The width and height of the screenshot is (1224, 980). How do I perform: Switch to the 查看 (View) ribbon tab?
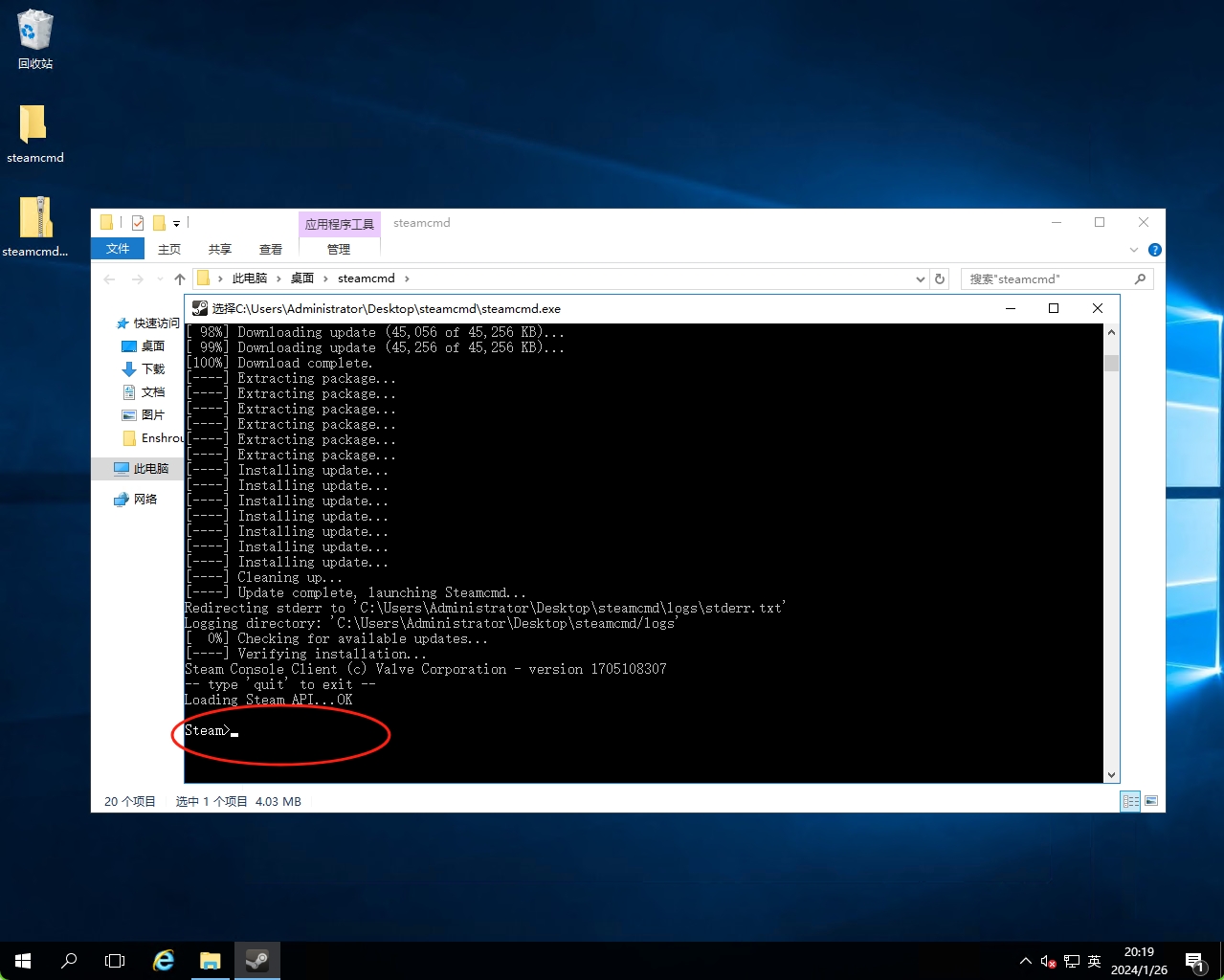point(271,249)
